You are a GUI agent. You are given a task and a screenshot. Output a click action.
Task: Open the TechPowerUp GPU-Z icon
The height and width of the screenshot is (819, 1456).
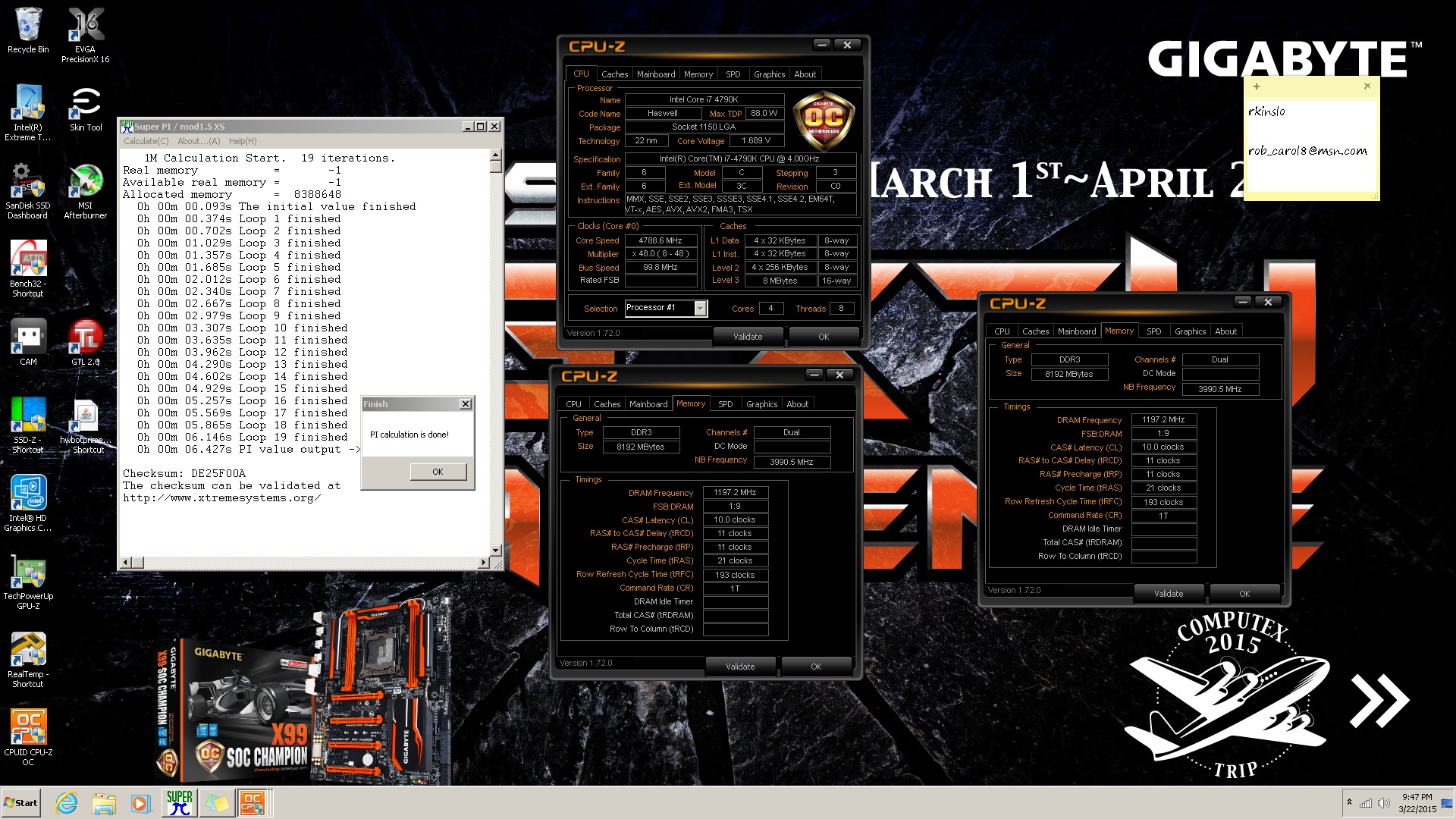28,581
